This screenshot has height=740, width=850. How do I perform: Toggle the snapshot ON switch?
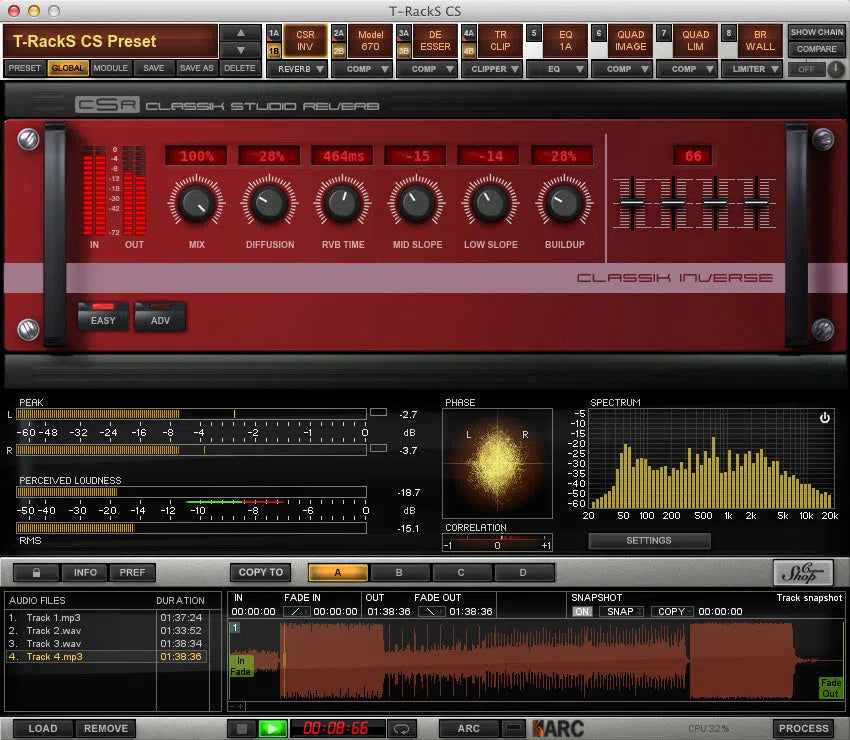pos(582,611)
